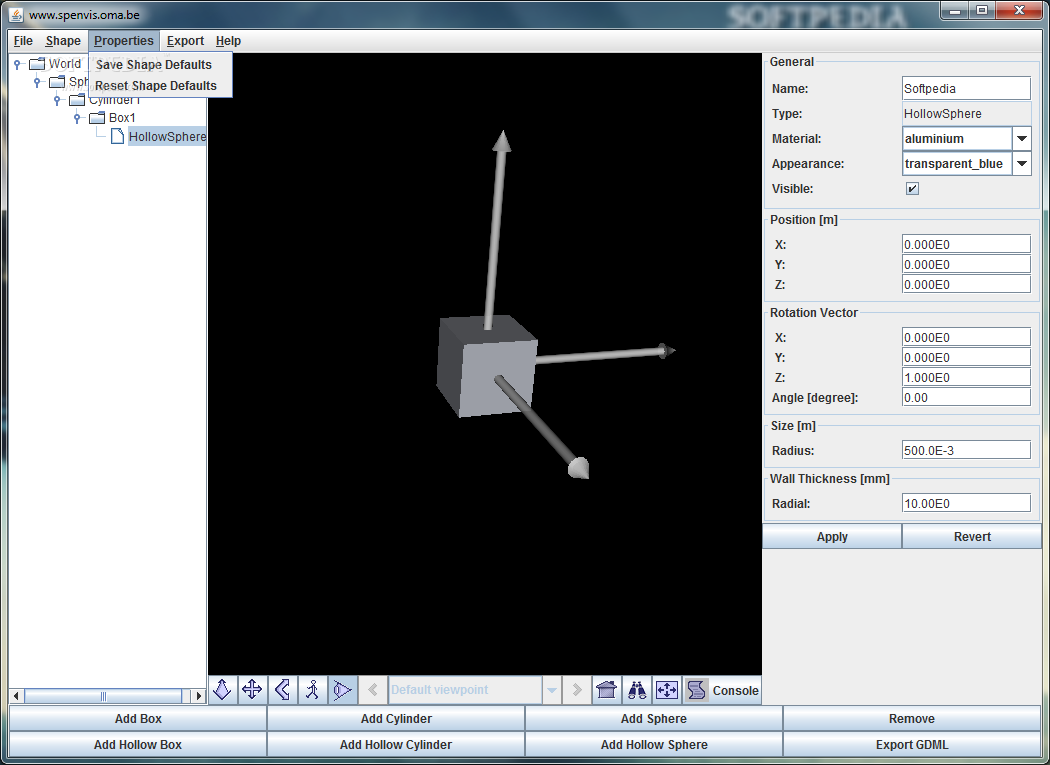Open the Export menu
Image resolution: width=1050 pixels, height=765 pixels.
pyautogui.click(x=185, y=41)
